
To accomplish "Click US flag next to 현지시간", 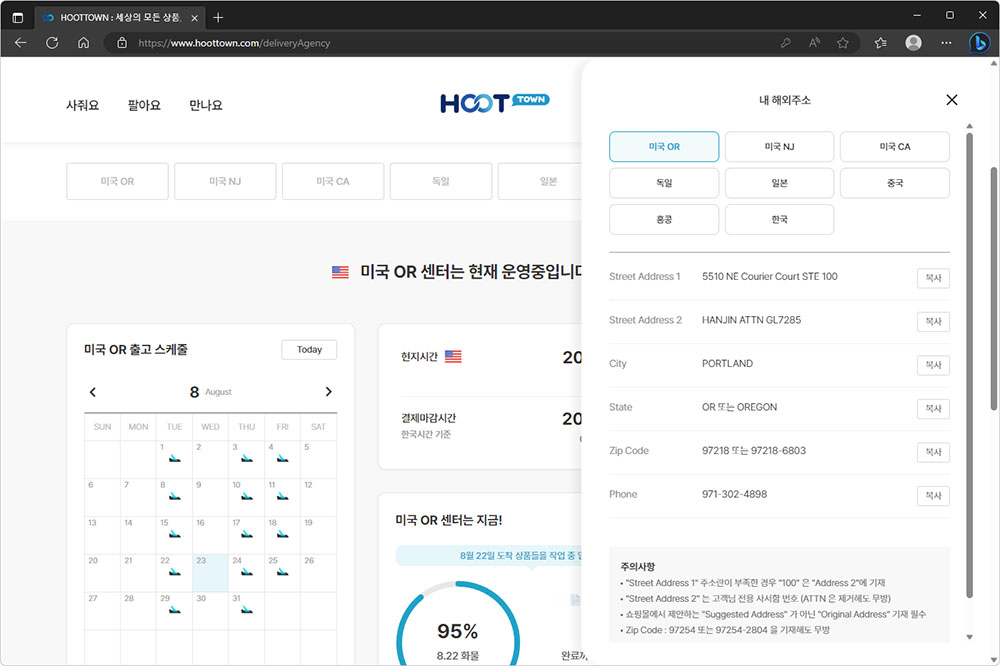I will [x=453, y=356].
